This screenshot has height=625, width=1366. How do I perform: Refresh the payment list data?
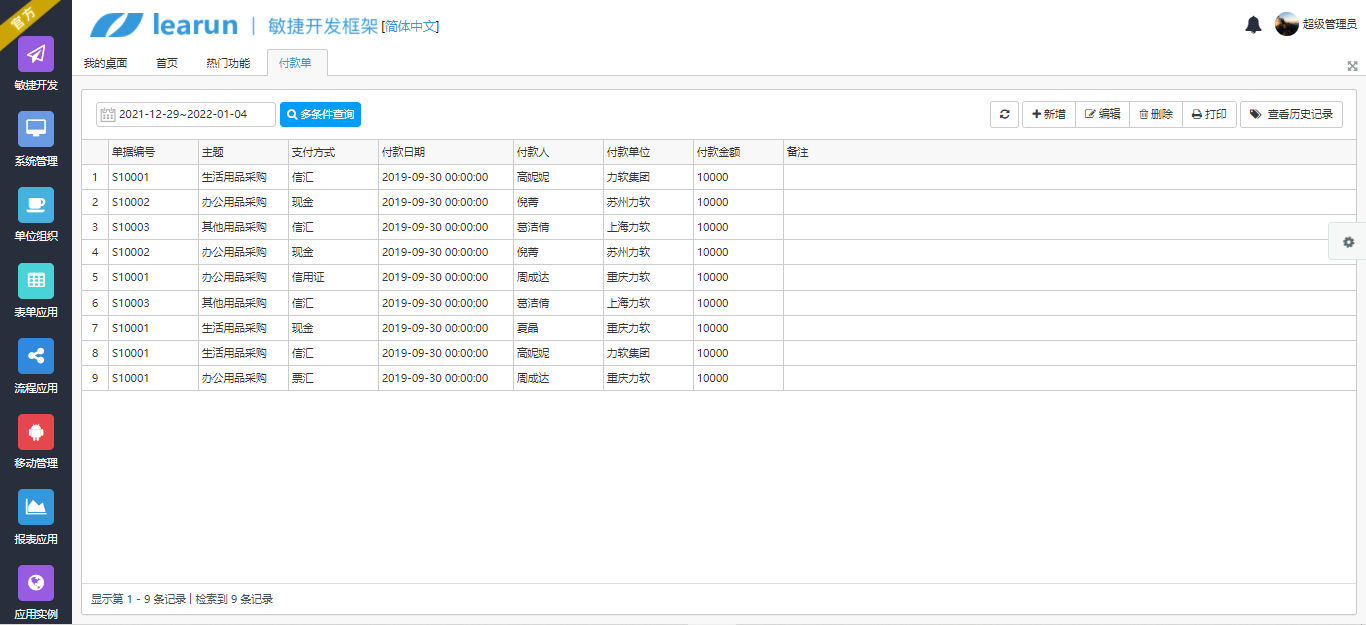point(1004,114)
